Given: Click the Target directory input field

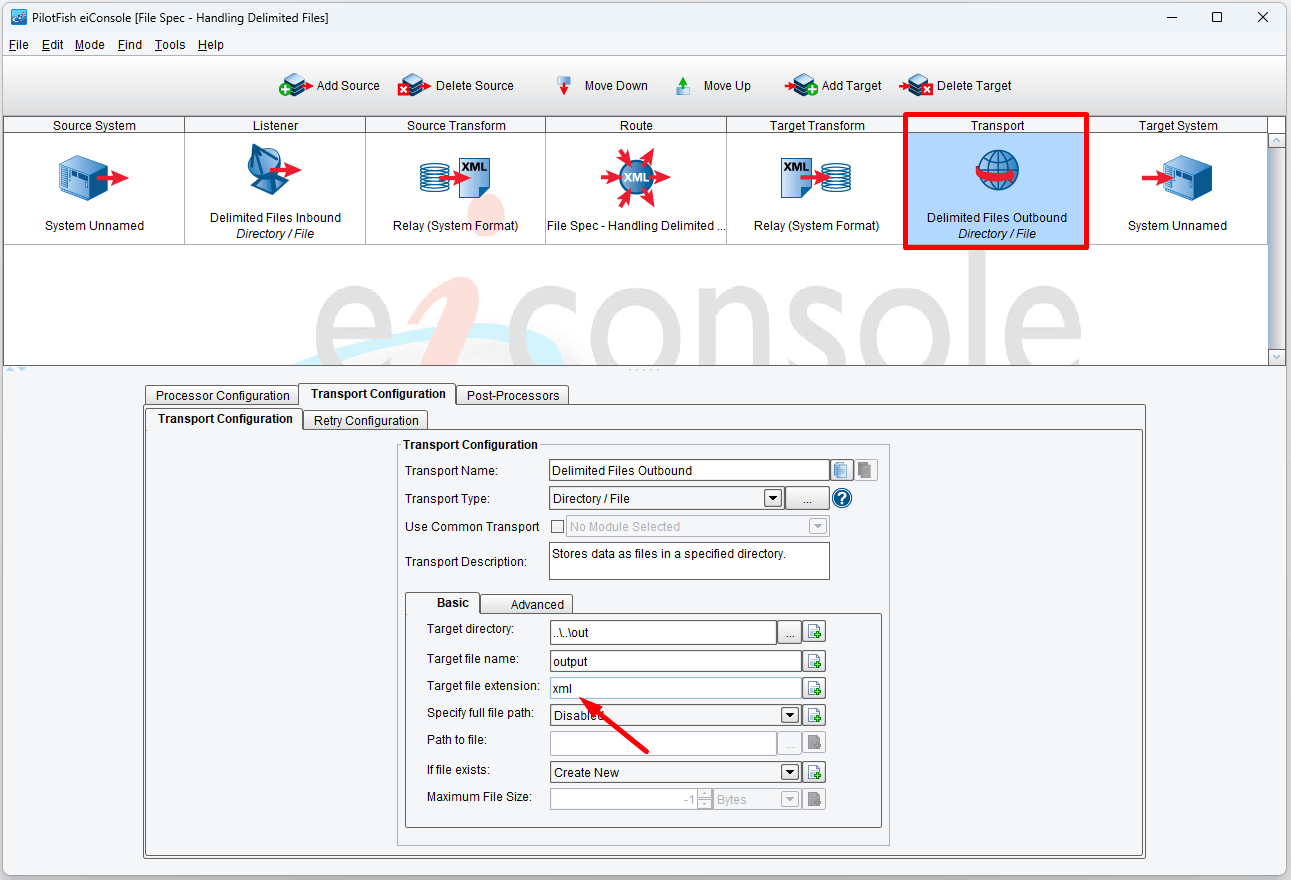Looking at the screenshot, I should click(x=663, y=632).
